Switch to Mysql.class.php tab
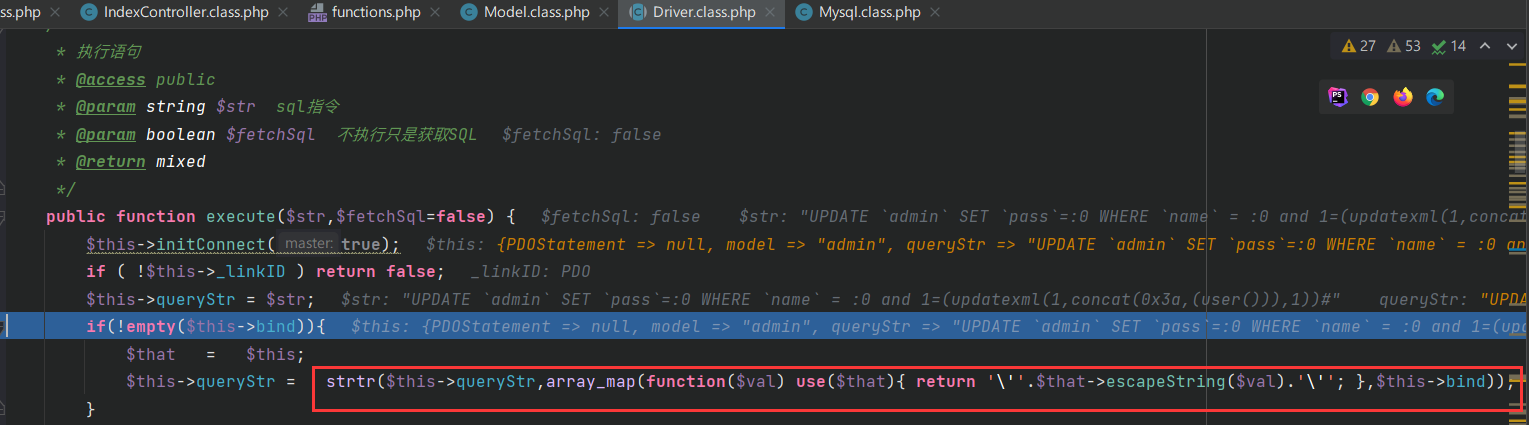1529x425 pixels. (x=868, y=13)
